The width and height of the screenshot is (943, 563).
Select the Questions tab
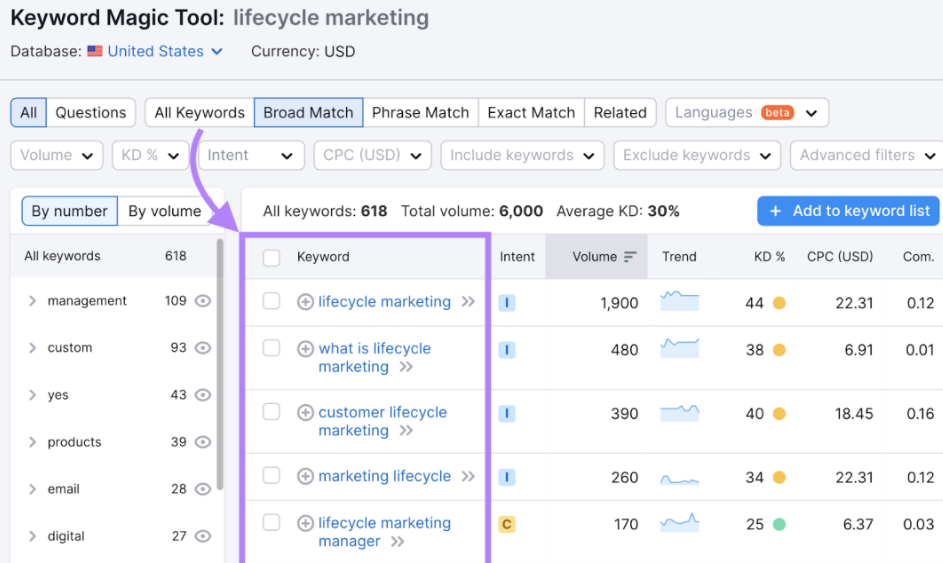coord(90,113)
